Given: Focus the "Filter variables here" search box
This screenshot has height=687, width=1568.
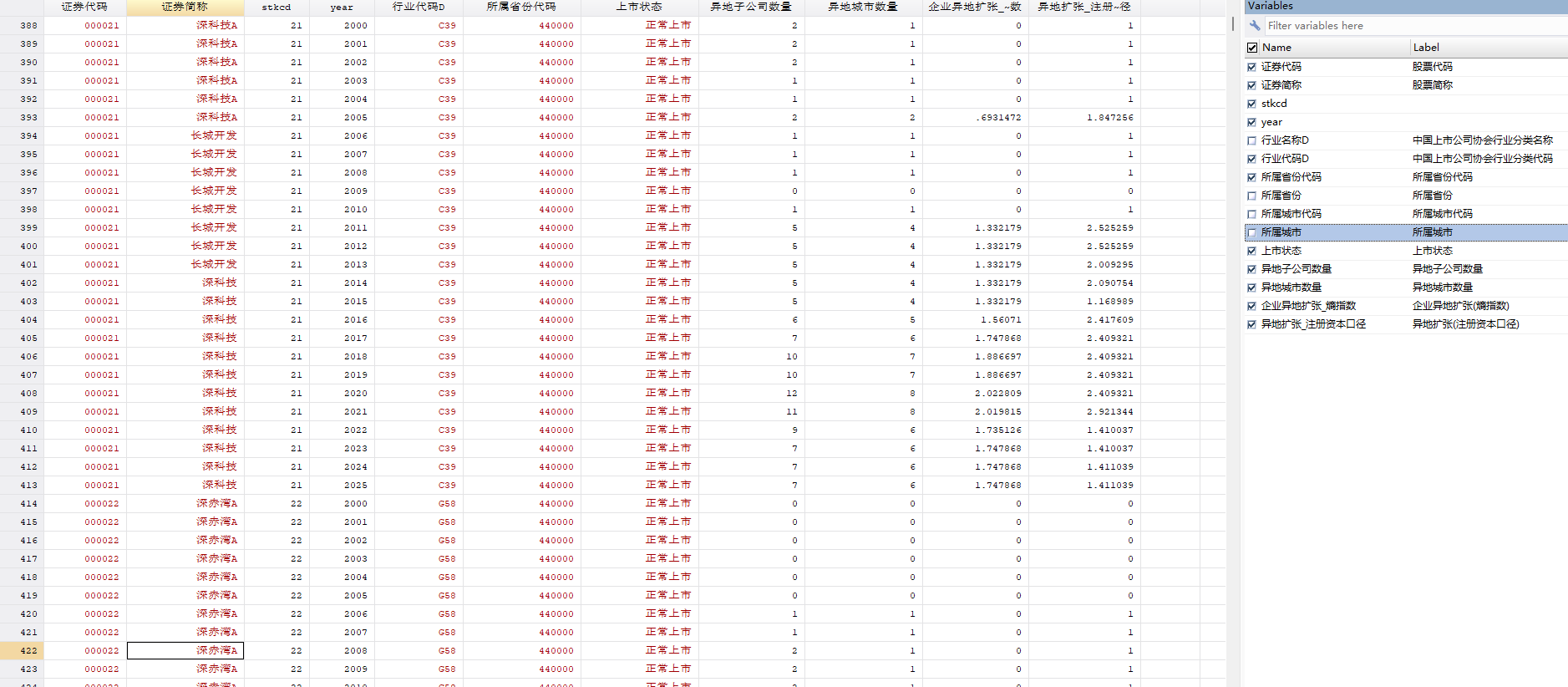Looking at the screenshot, I should tap(1415, 26).
